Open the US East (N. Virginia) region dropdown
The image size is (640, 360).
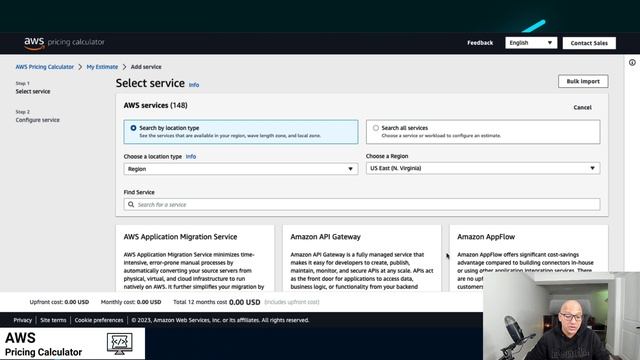click(x=483, y=168)
